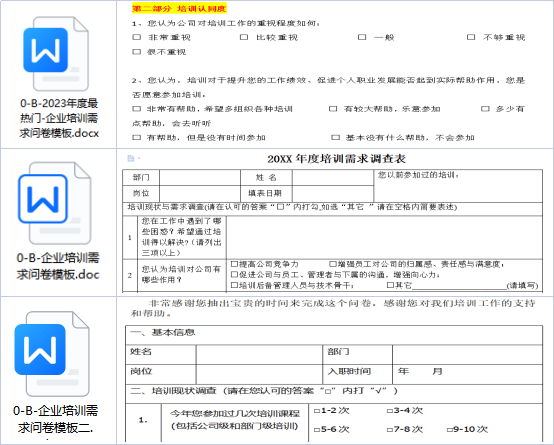The width and height of the screenshot is (554, 445).
Task: Click the small document icon beside 20XX title
Action: tap(131, 158)
